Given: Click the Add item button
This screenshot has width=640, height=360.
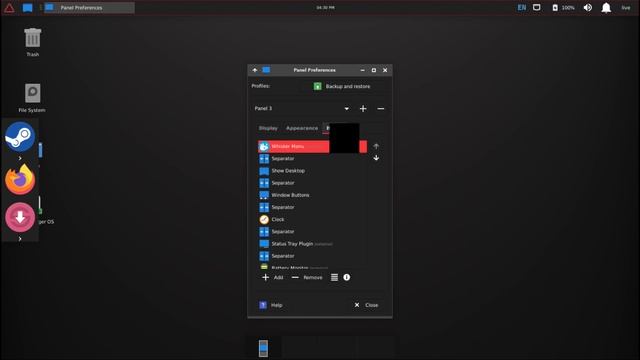Looking at the screenshot, I should click(x=272, y=278).
